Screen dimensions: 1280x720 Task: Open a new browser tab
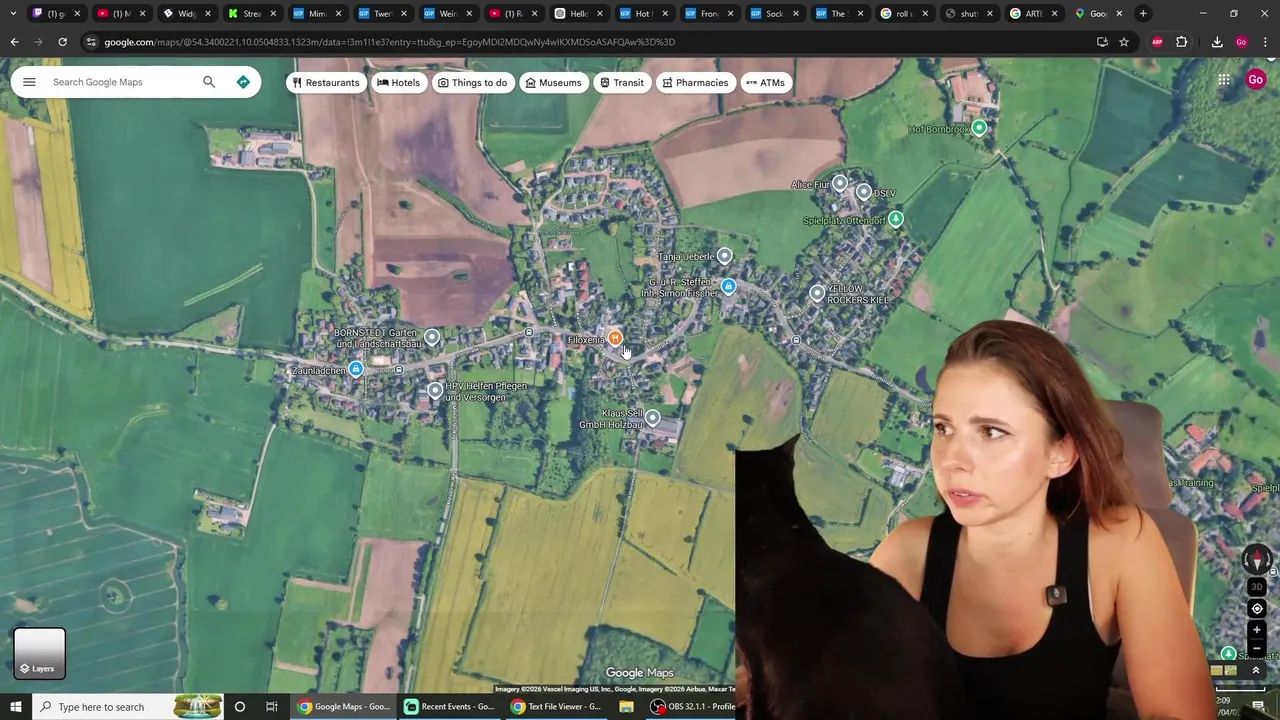point(1143,14)
